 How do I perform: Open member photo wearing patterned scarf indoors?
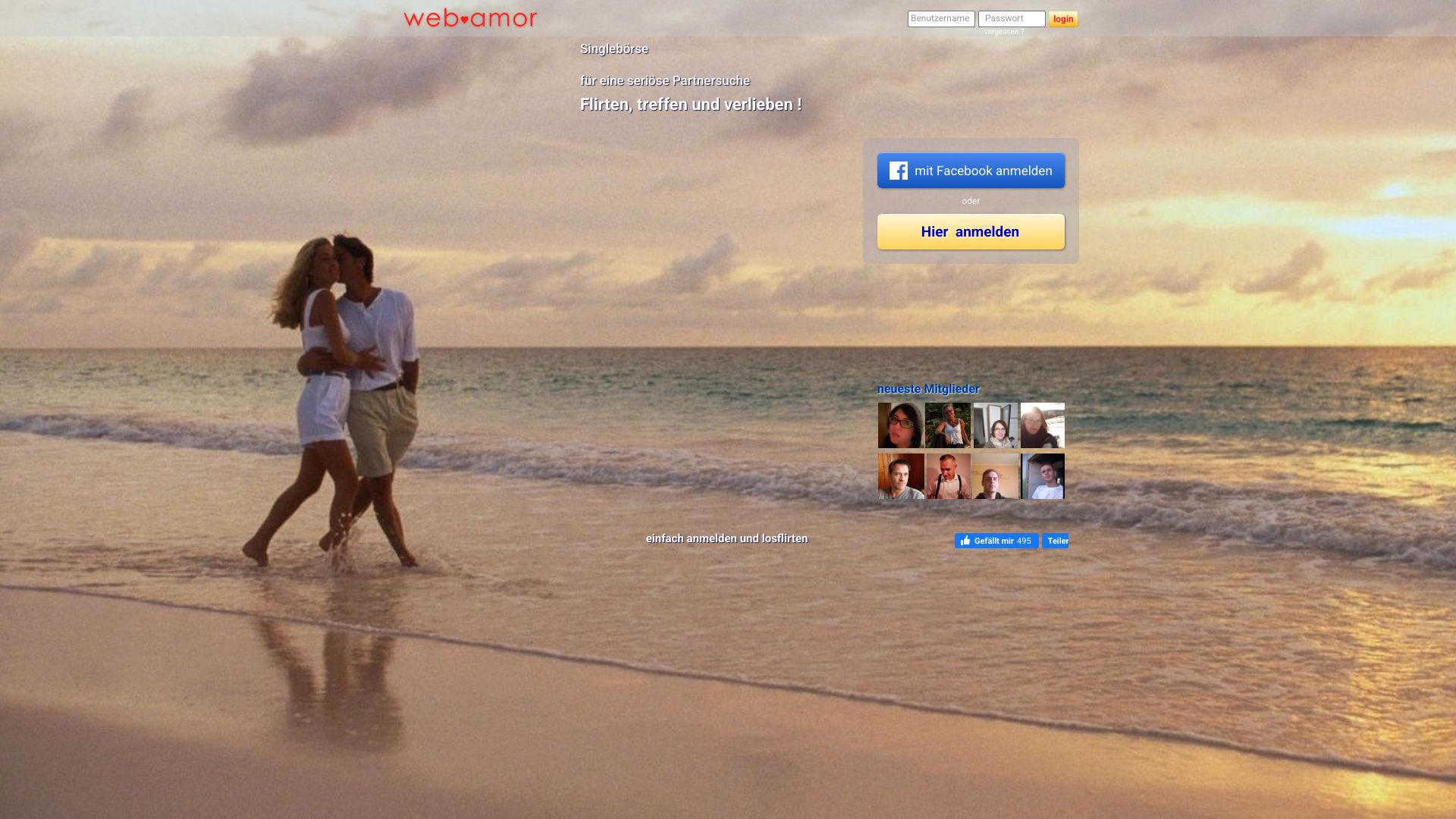[995, 425]
